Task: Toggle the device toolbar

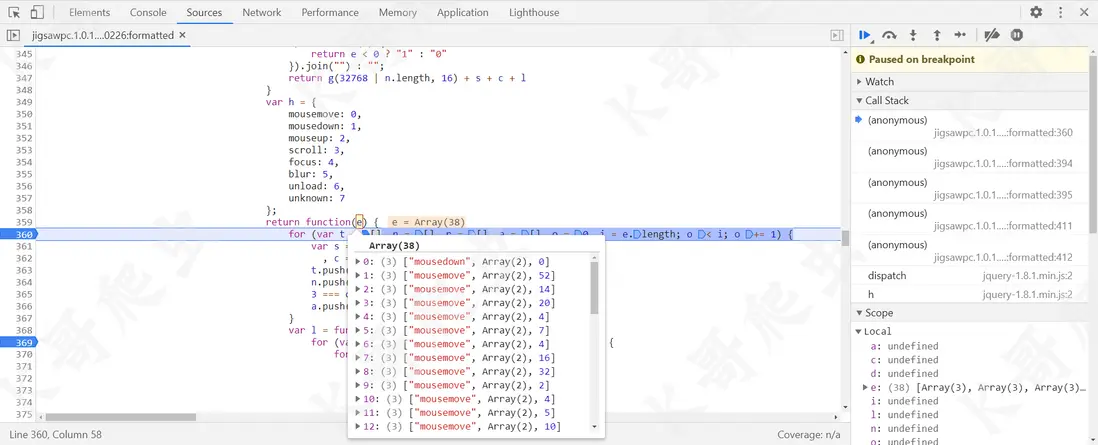Action: [x=37, y=12]
